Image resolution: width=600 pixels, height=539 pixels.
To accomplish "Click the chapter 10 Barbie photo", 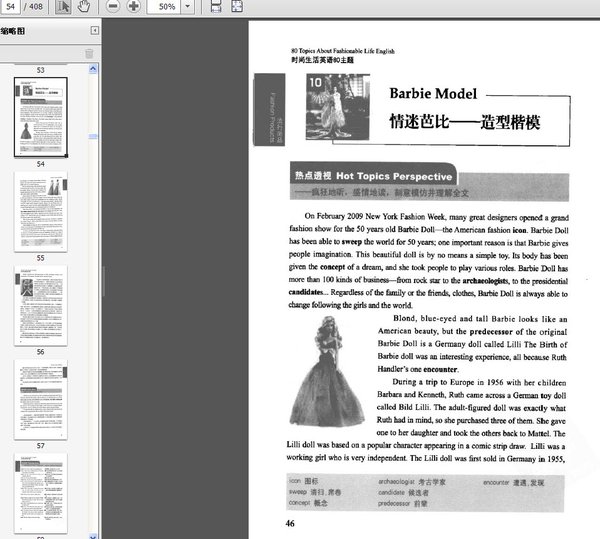I will [338, 107].
